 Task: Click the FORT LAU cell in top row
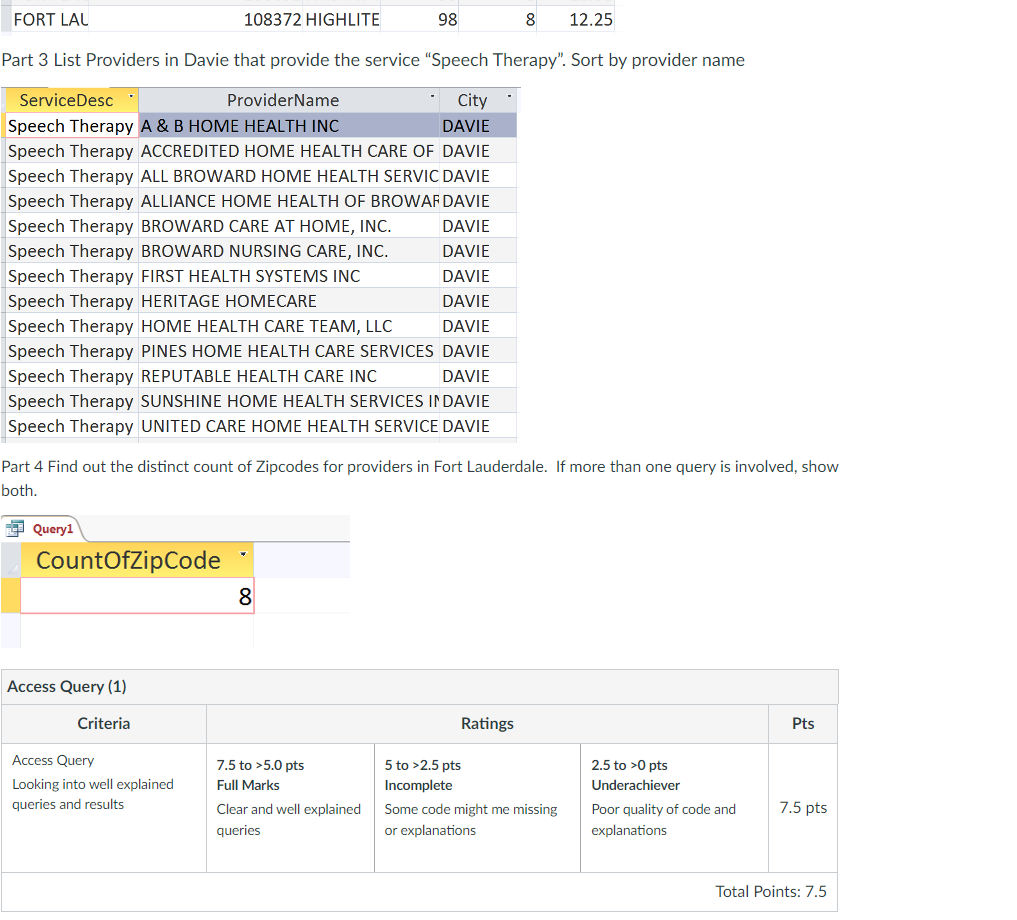click(x=51, y=19)
